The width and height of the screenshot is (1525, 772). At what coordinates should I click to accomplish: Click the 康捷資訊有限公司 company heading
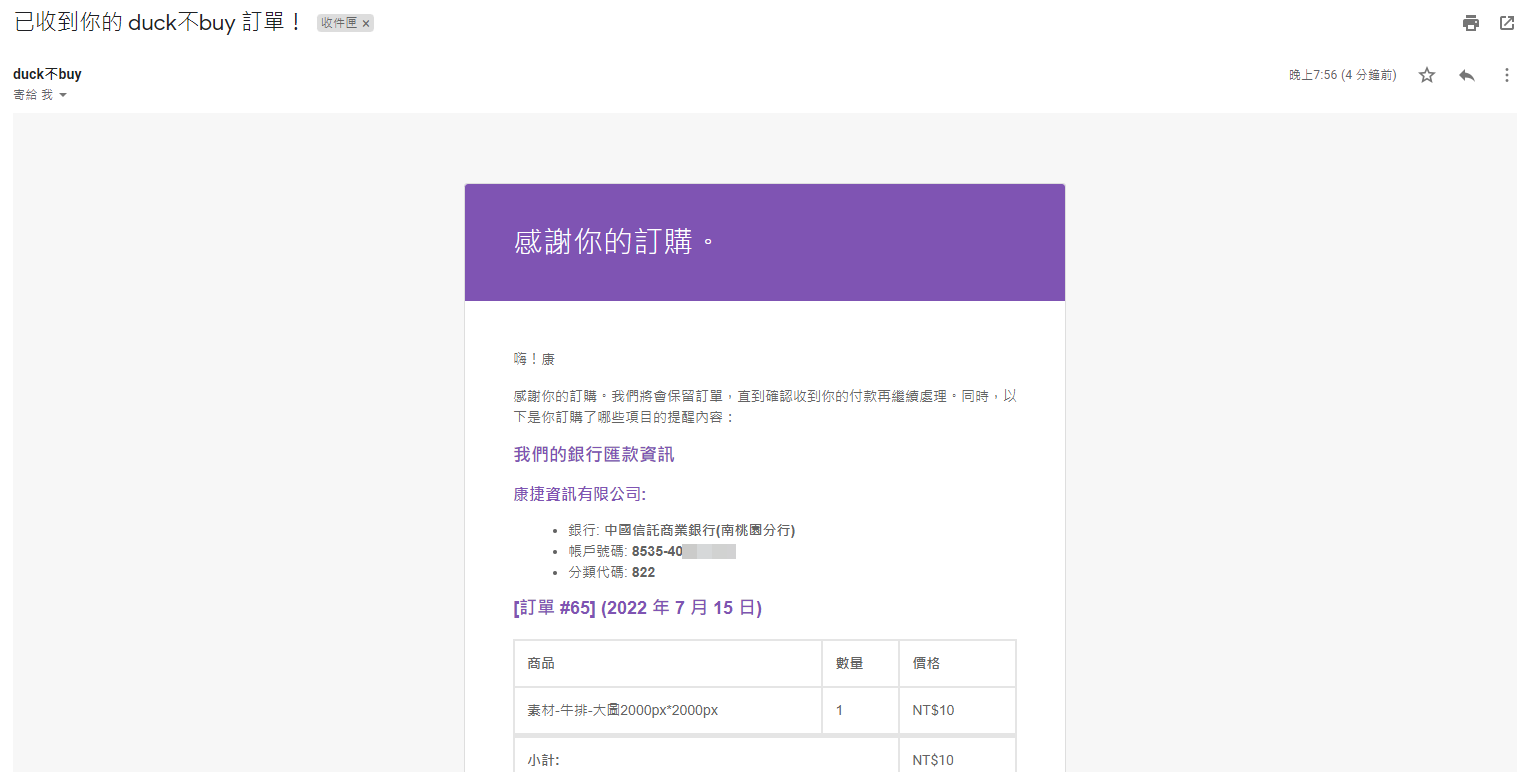[579, 494]
